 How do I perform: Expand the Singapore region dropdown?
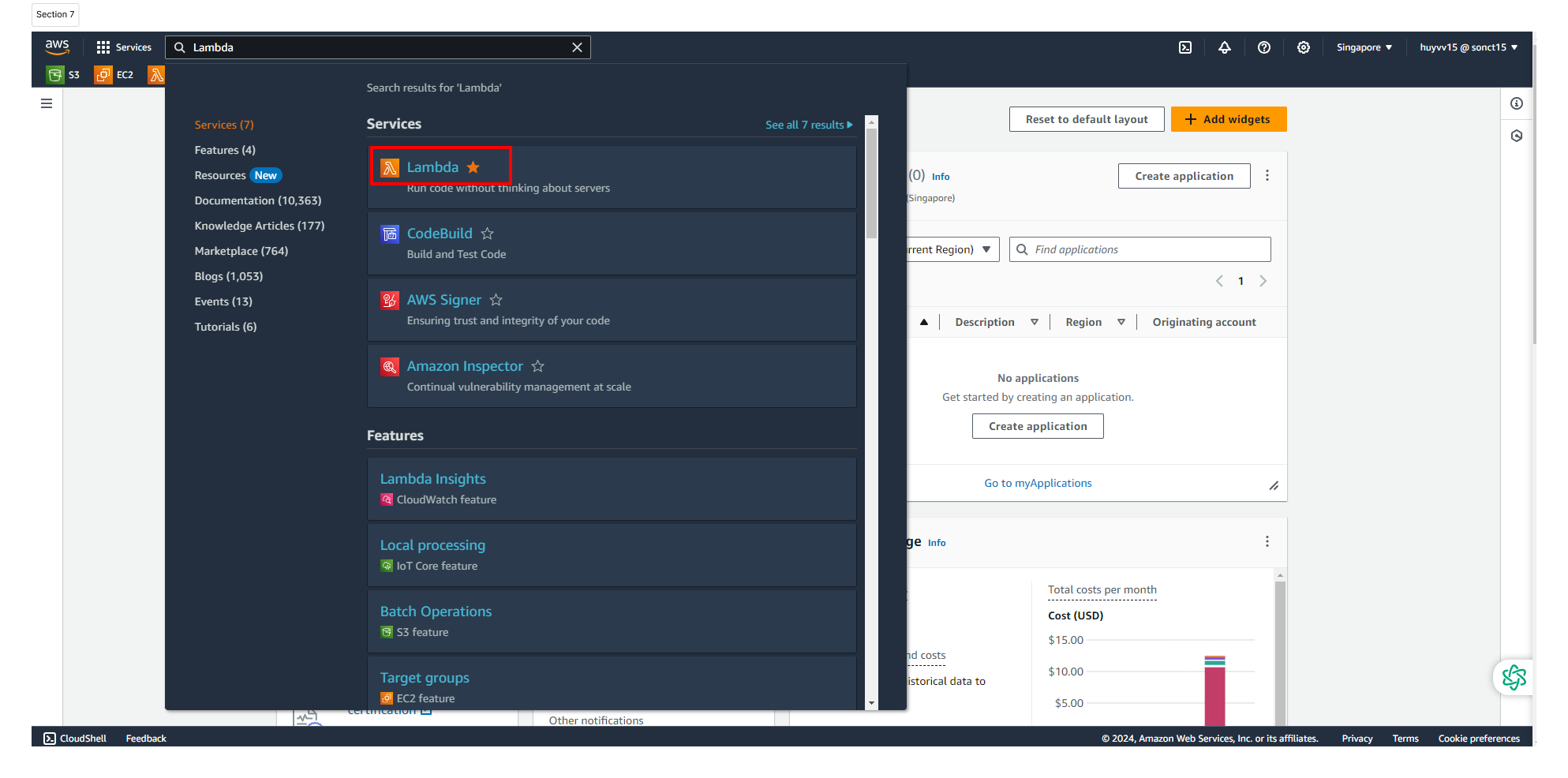pos(1364,47)
